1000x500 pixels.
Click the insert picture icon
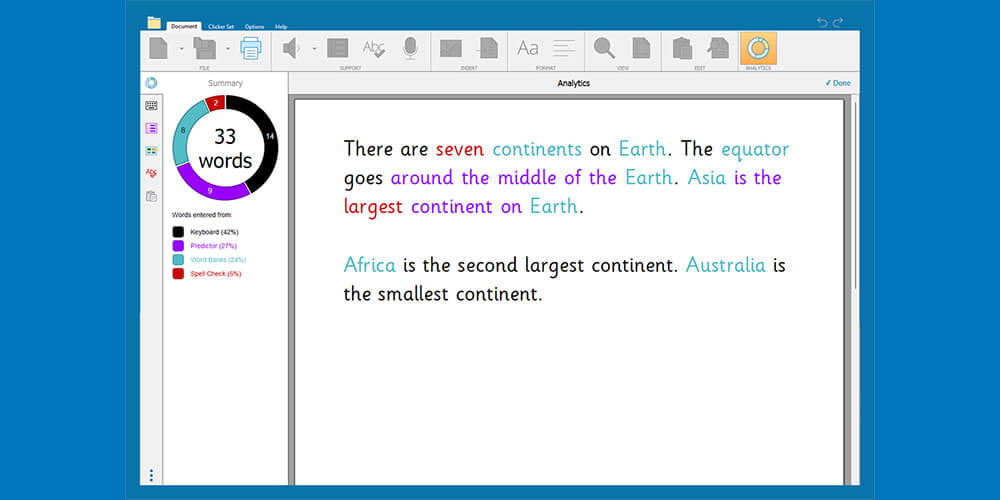(451, 48)
